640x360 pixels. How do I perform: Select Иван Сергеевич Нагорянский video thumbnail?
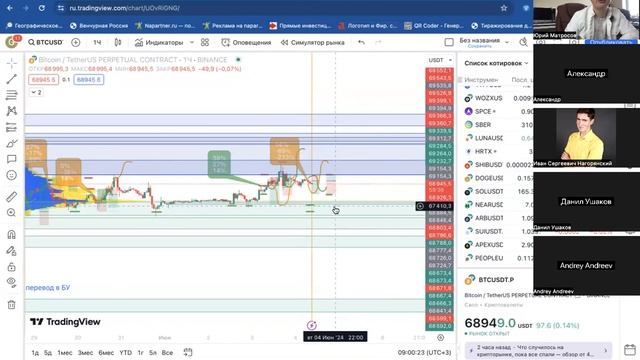587,137
